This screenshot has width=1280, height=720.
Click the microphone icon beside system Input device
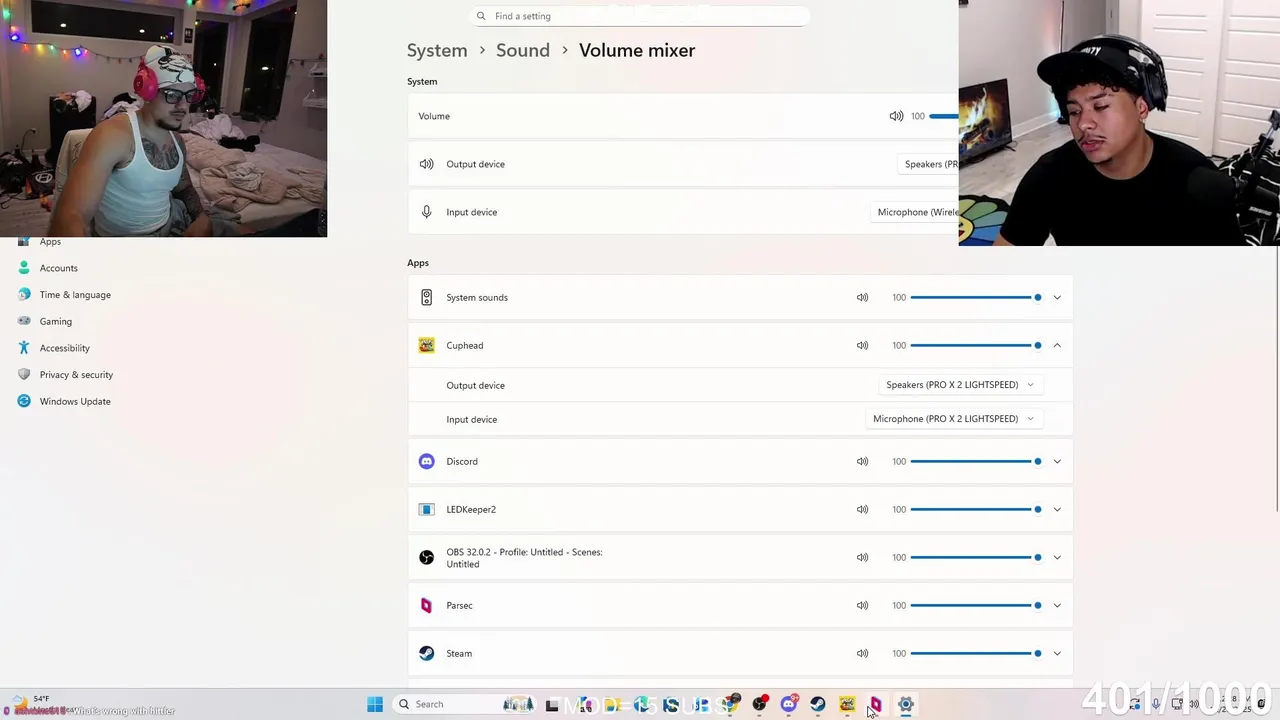[427, 212]
